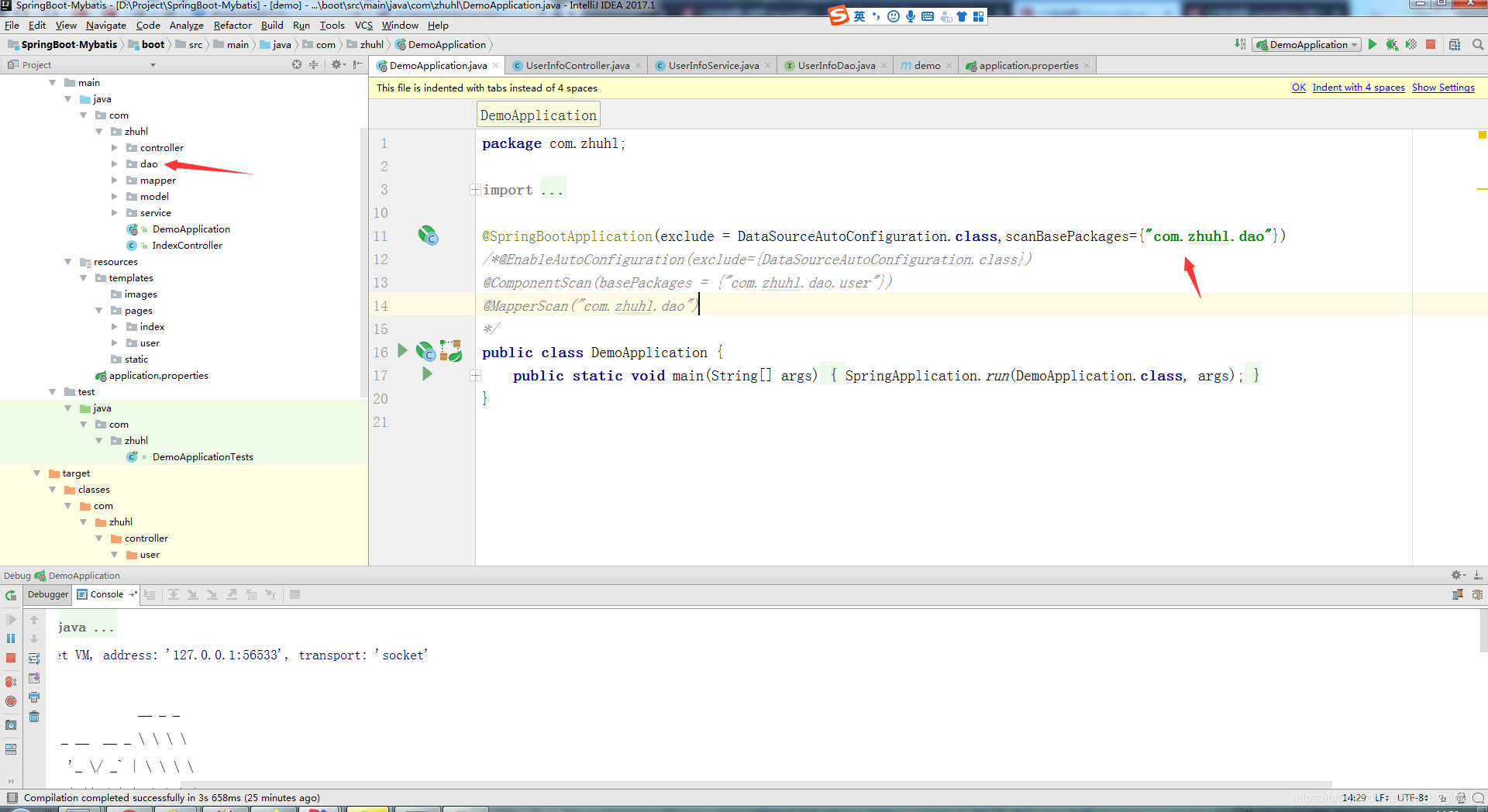Image resolution: width=1488 pixels, height=812 pixels.
Task: Click the Indent with 4 spaces link
Action: click(1359, 88)
